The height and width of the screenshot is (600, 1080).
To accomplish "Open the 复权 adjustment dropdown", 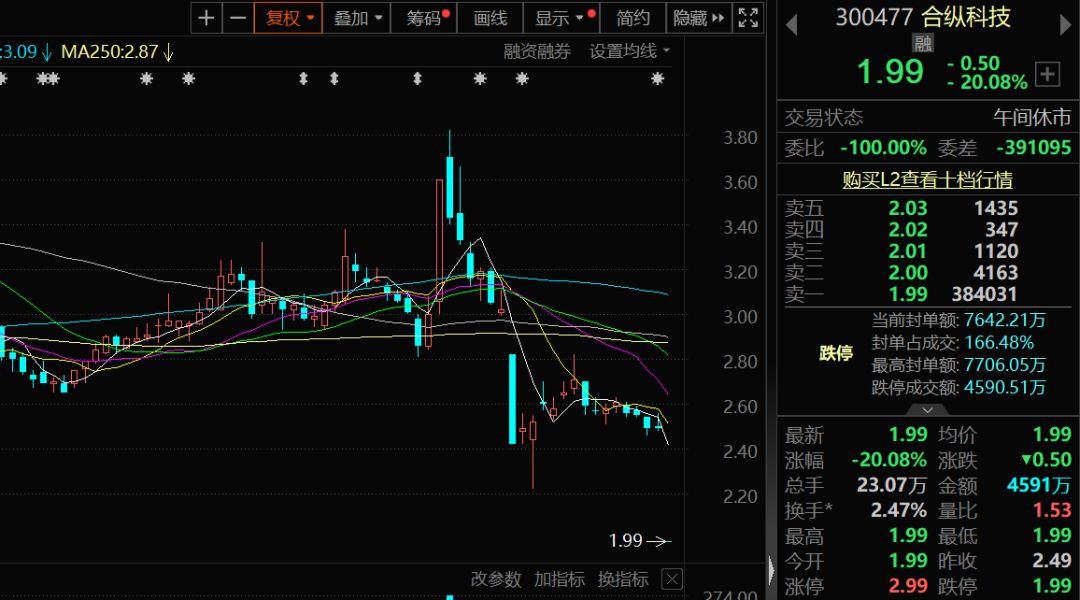I will click(288, 18).
